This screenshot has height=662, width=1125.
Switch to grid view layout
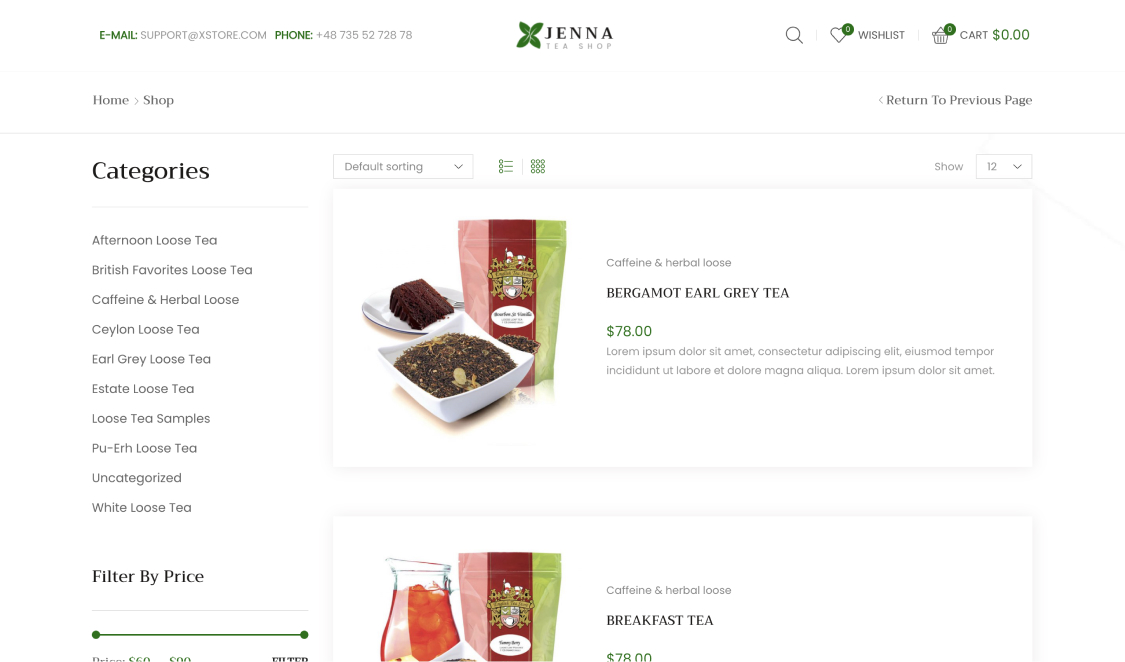[x=538, y=166]
